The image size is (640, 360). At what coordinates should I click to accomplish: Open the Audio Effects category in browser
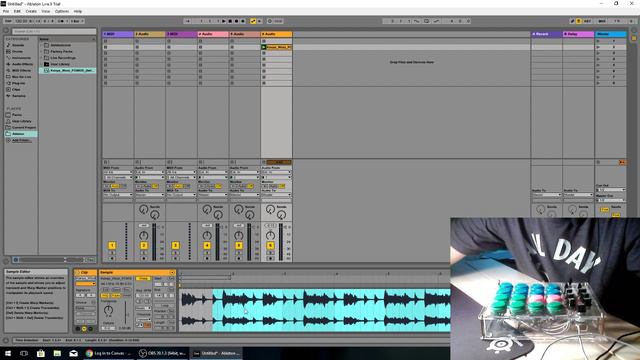coord(21,64)
